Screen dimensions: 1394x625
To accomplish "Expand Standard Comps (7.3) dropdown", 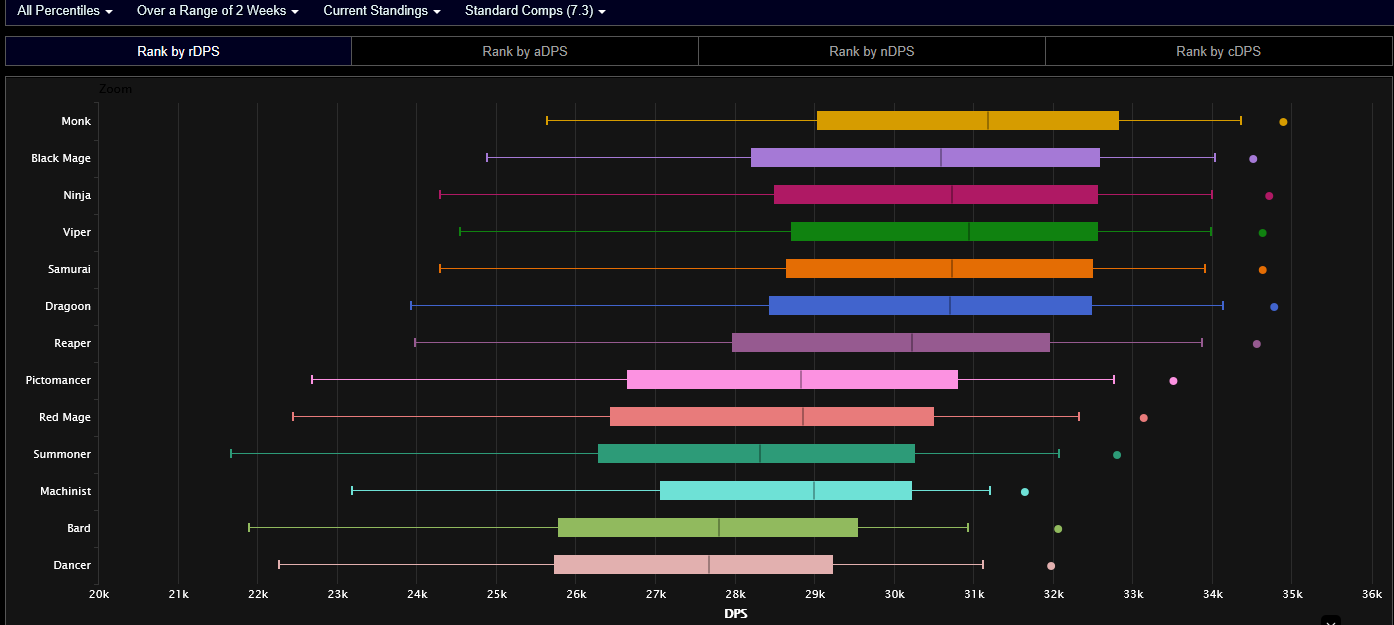I will click(535, 11).
